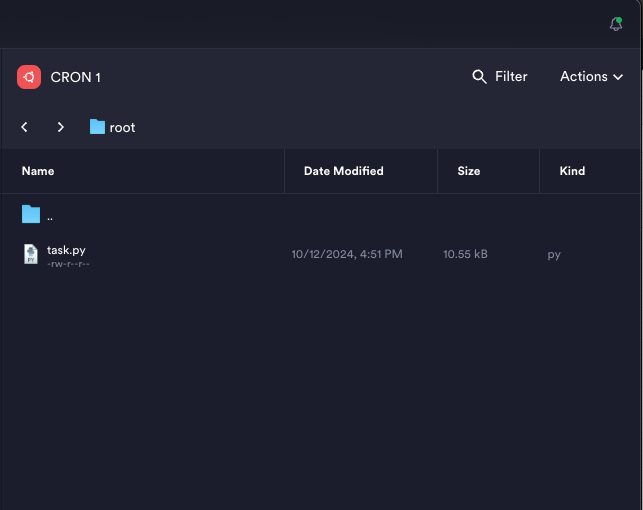Open the notifications bell icon
The image size is (643, 510).
[x=616, y=24]
